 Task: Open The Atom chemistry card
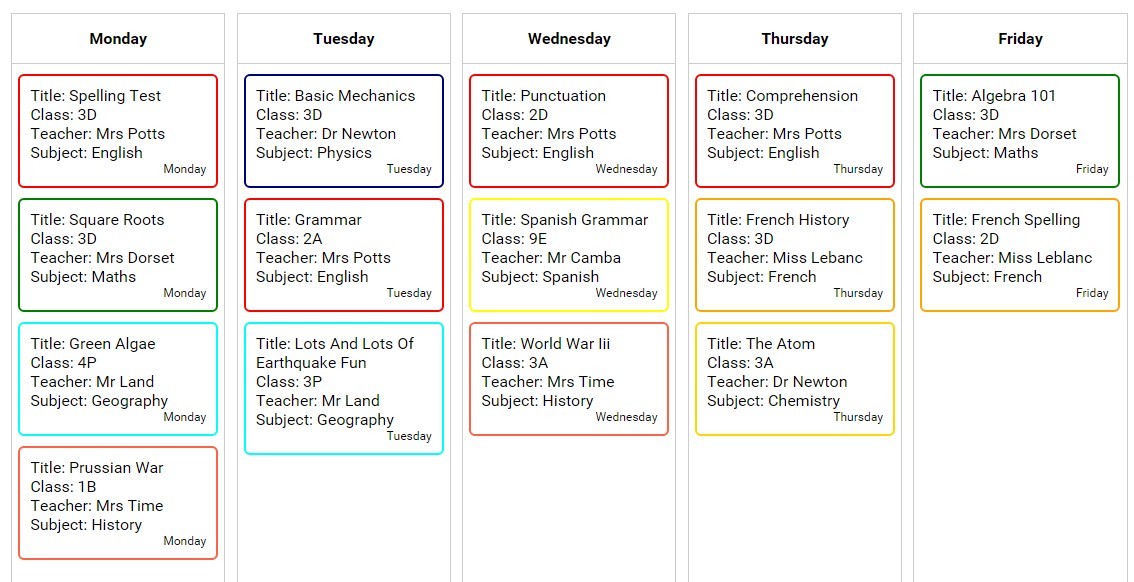click(x=794, y=379)
